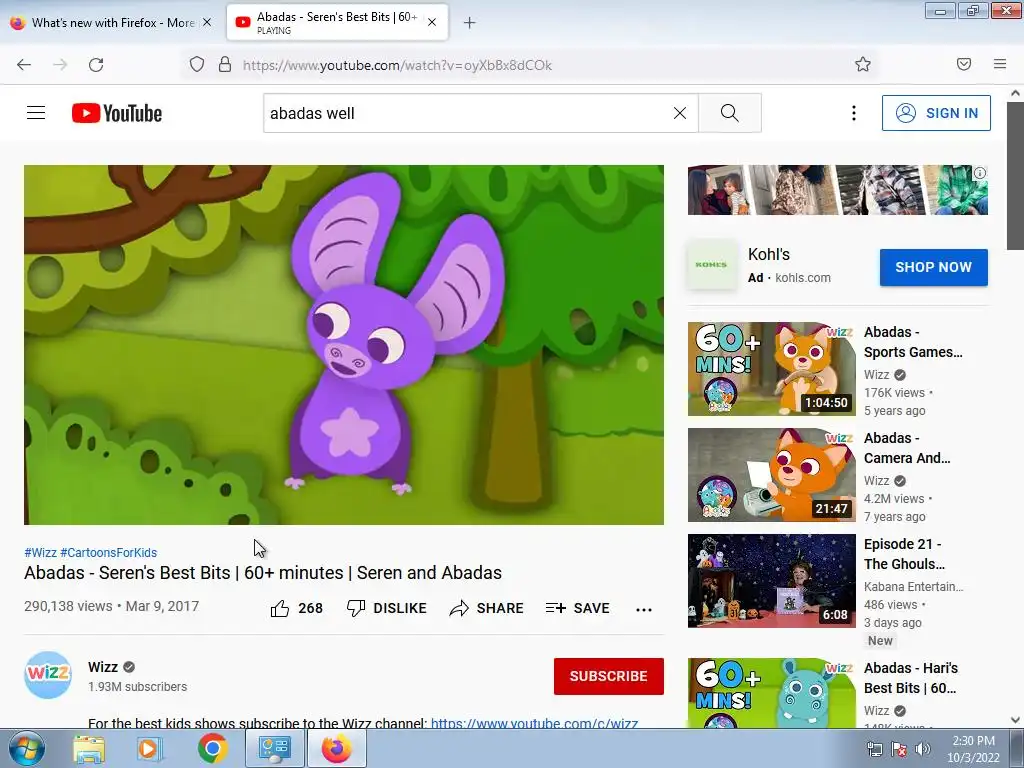Subscribe to the Wizz channel

point(609,676)
